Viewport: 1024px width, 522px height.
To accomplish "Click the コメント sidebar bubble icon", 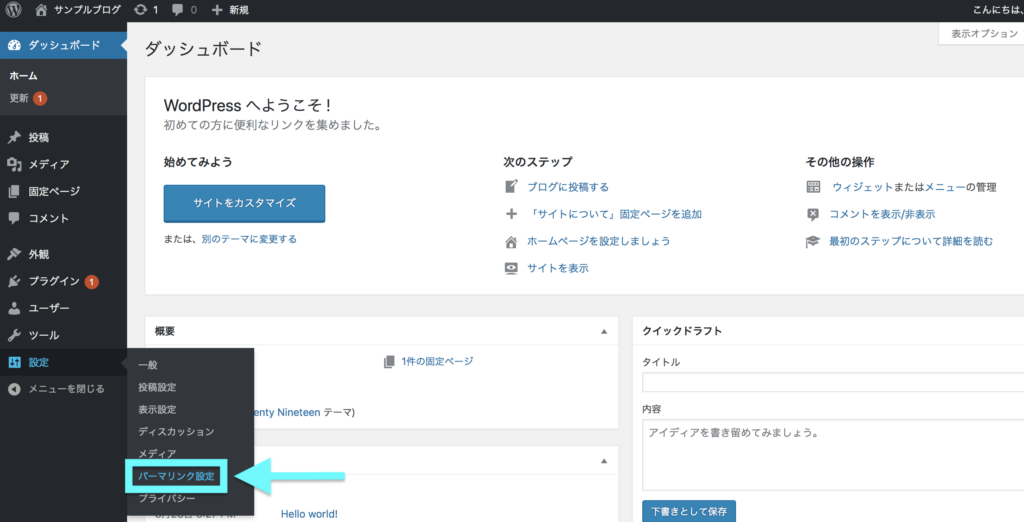I will coord(14,218).
